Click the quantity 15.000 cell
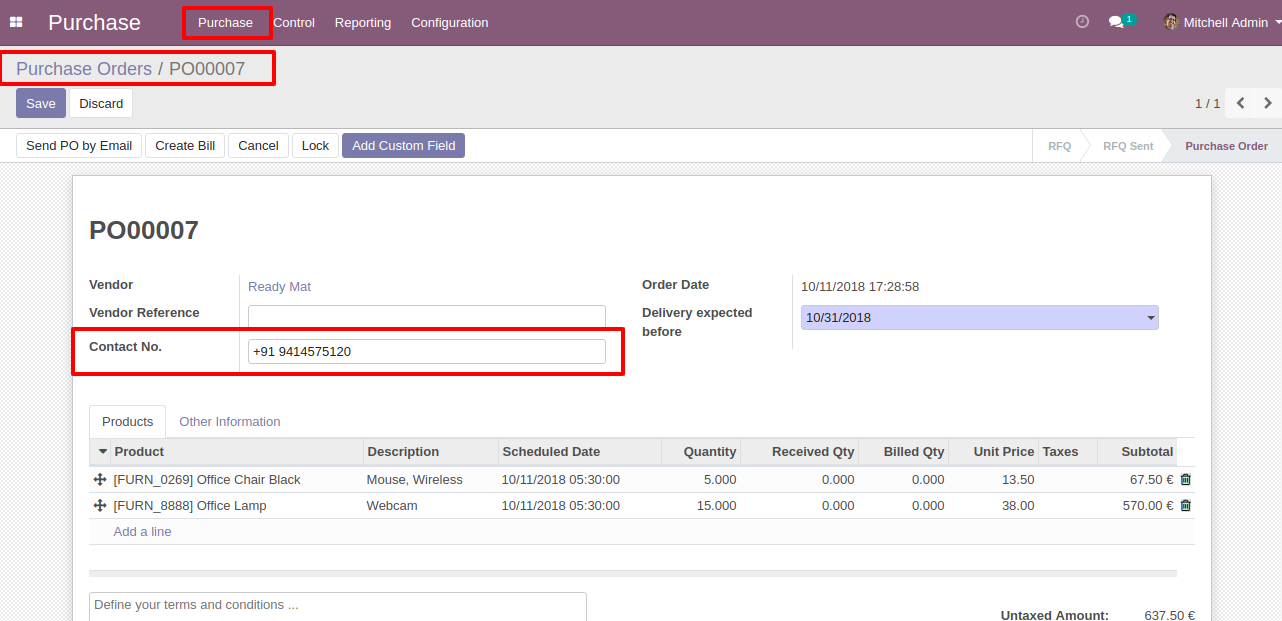The height and width of the screenshot is (621, 1282). (701, 506)
